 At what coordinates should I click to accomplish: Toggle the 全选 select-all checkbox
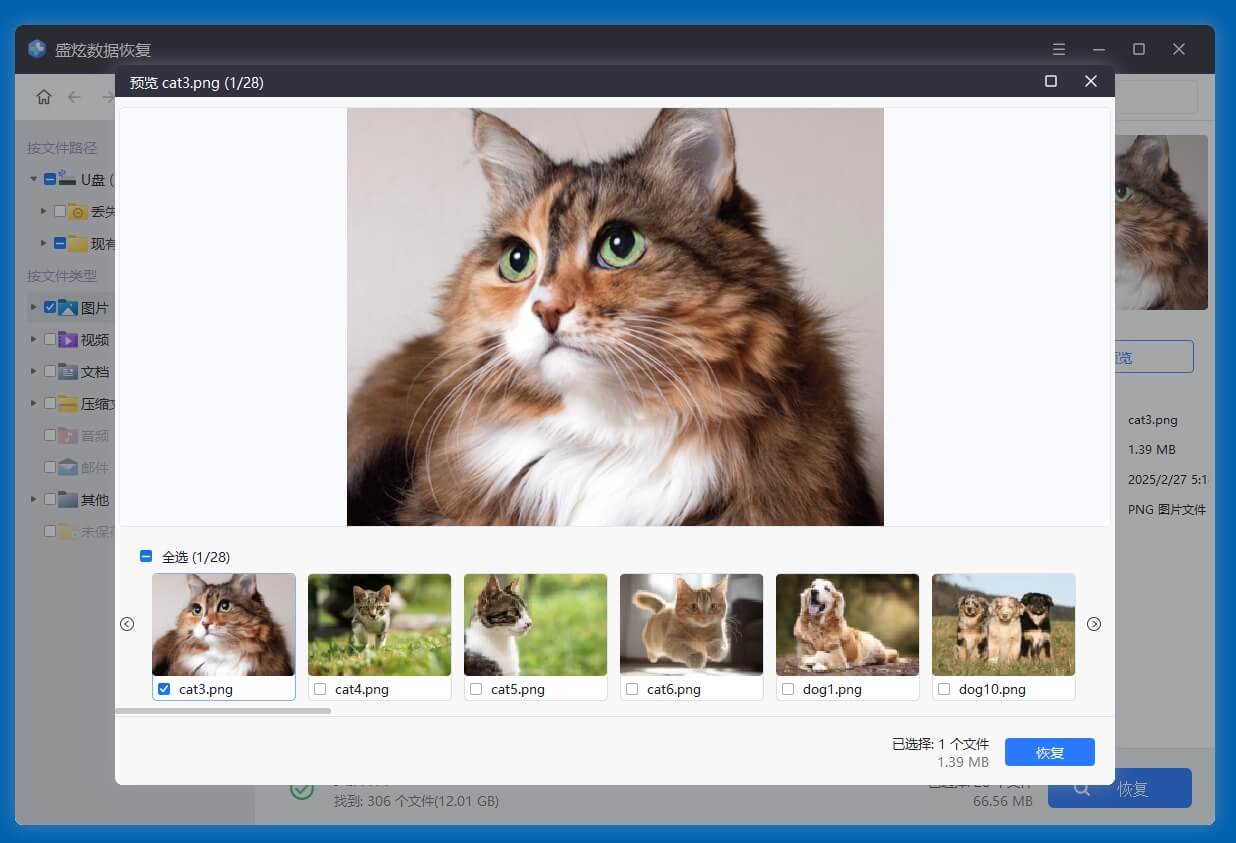tap(146, 557)
